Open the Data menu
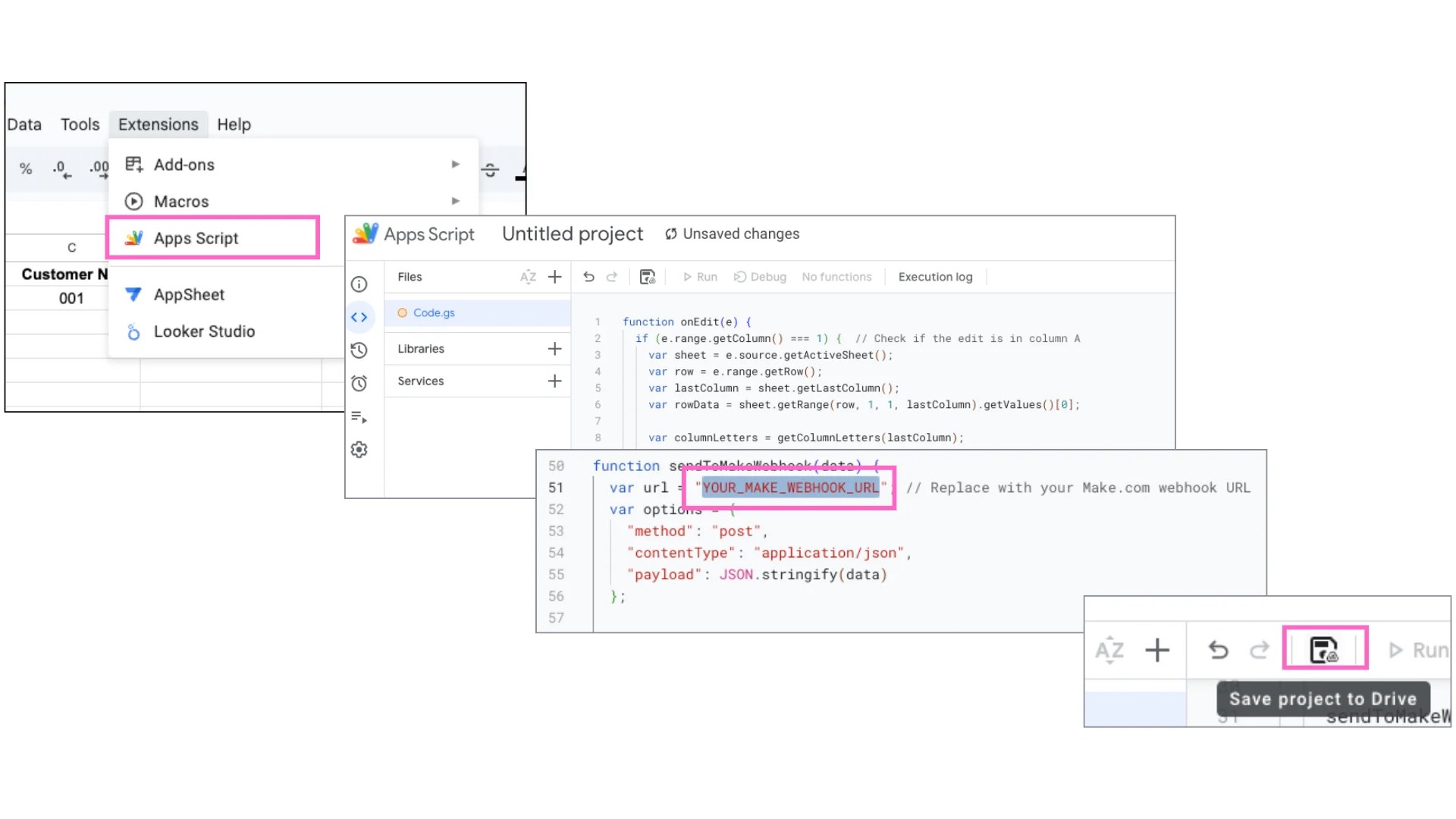The height and width of the screenshot is (819, 1456). click(x=24, y=124)
